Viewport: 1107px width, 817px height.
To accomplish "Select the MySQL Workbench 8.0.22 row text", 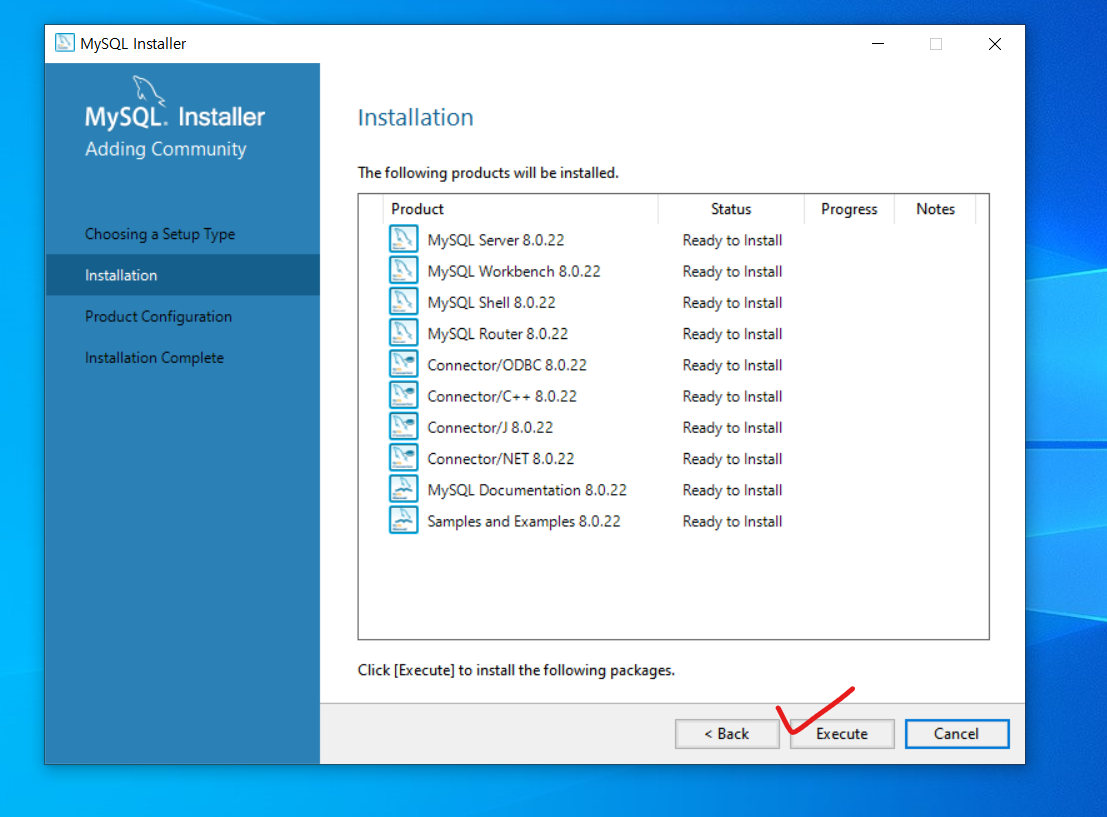I will 514,271.
